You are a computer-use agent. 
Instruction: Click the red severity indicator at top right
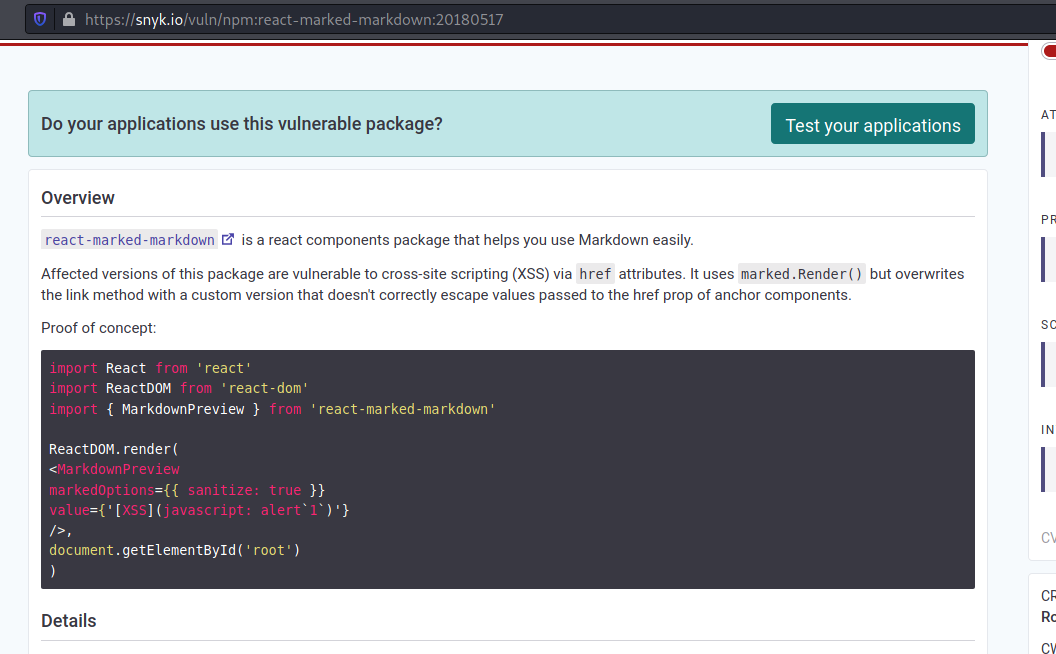coord(1049,52)
